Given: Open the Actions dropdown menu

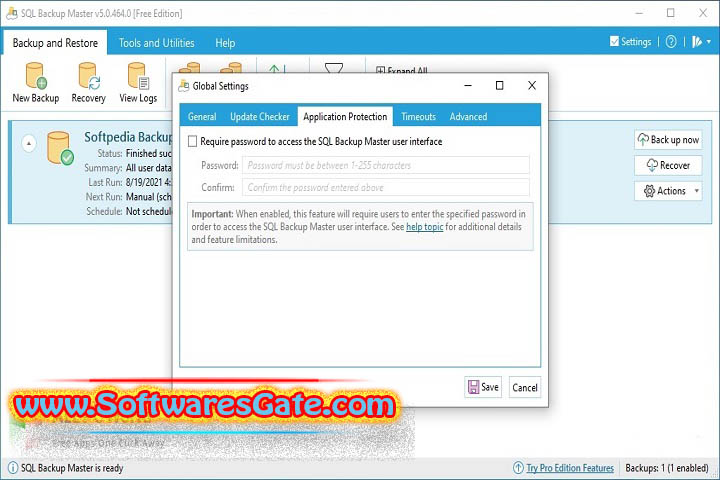Looking at the screenshot, I should click(668, 191).
